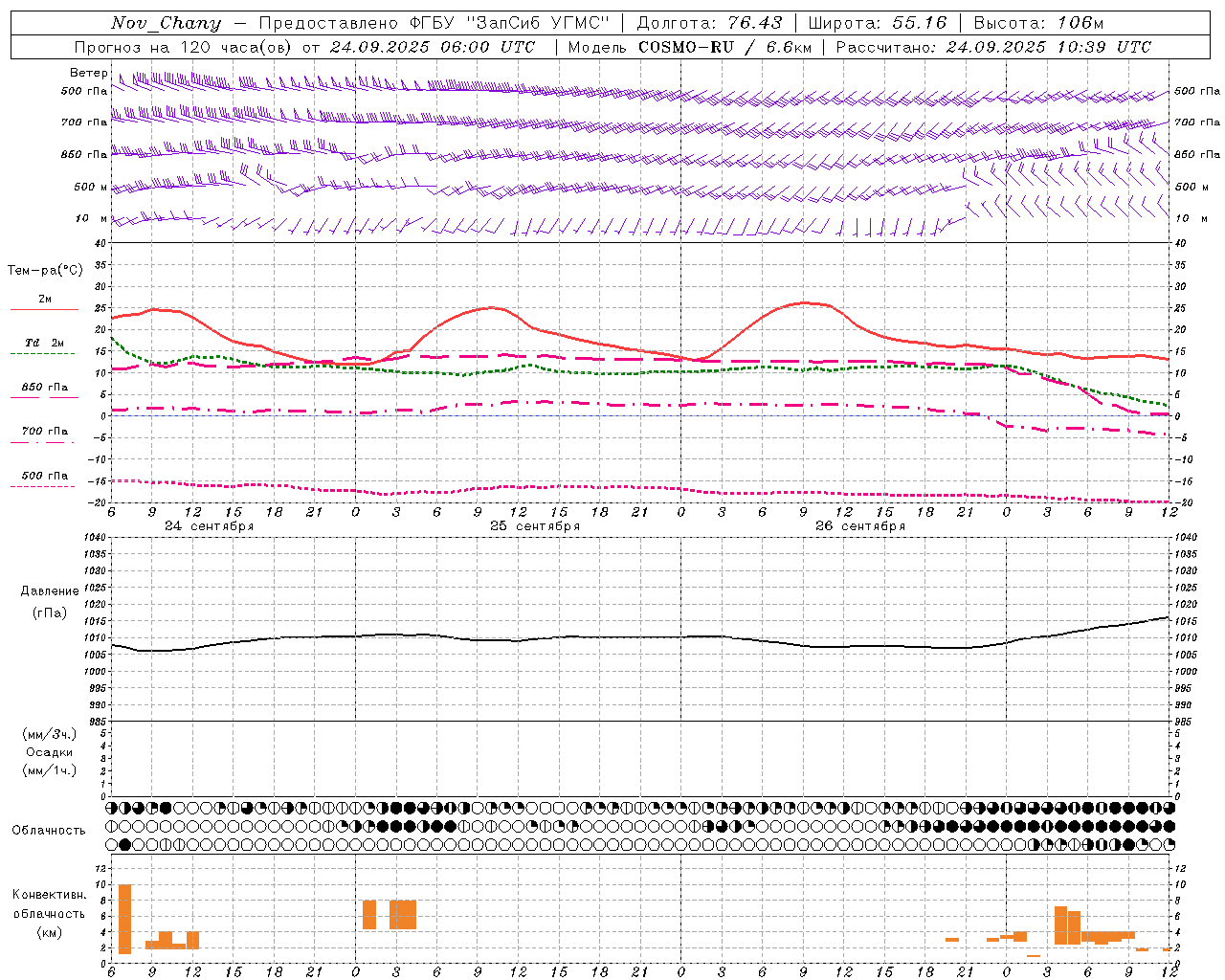Click the 'Широта: 55.16' latitude value

coord(877,23)
